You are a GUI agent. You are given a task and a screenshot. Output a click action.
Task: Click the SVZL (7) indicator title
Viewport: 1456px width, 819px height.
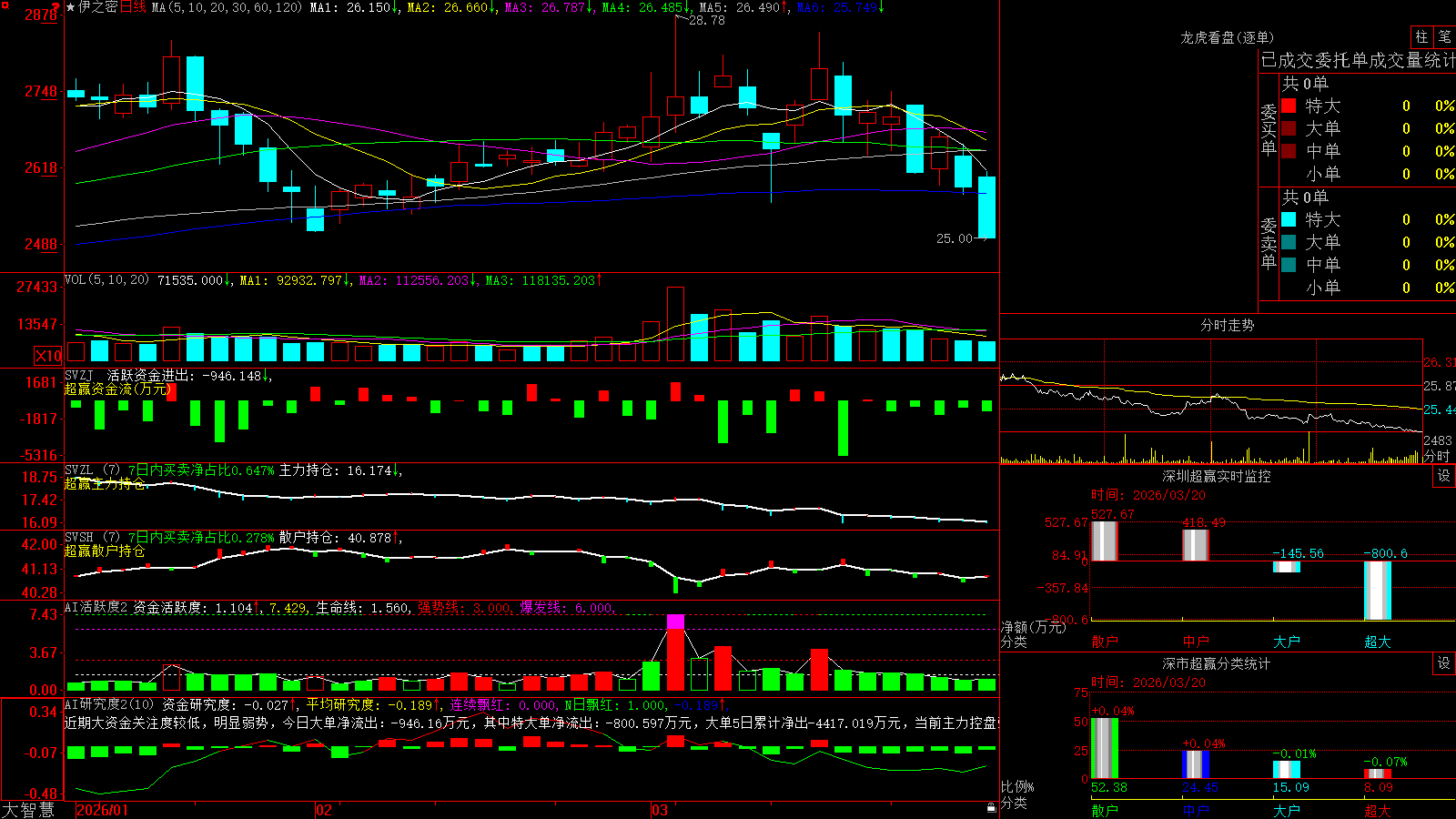(92, 470)
